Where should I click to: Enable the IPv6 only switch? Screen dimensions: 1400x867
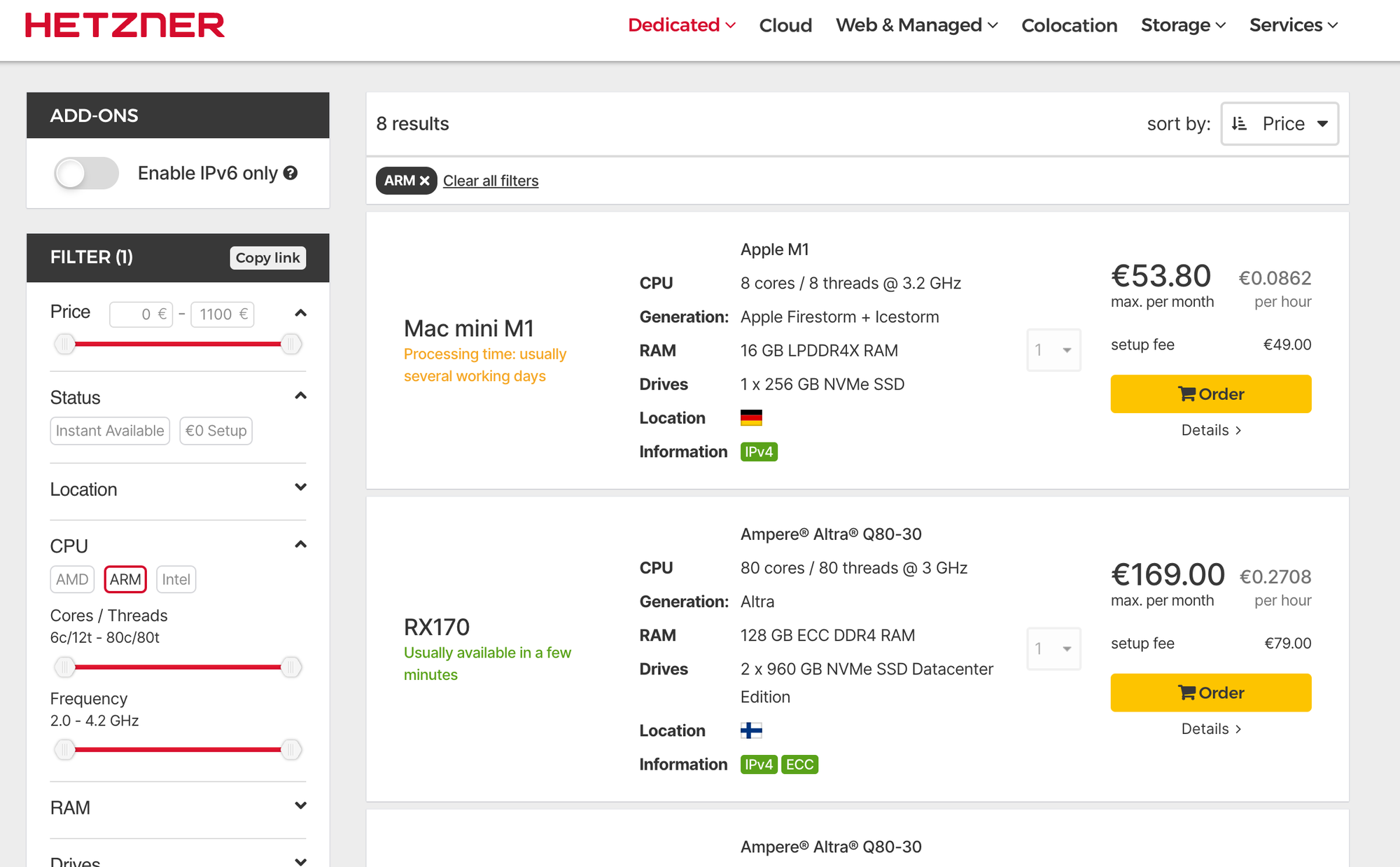coord(87,173)
